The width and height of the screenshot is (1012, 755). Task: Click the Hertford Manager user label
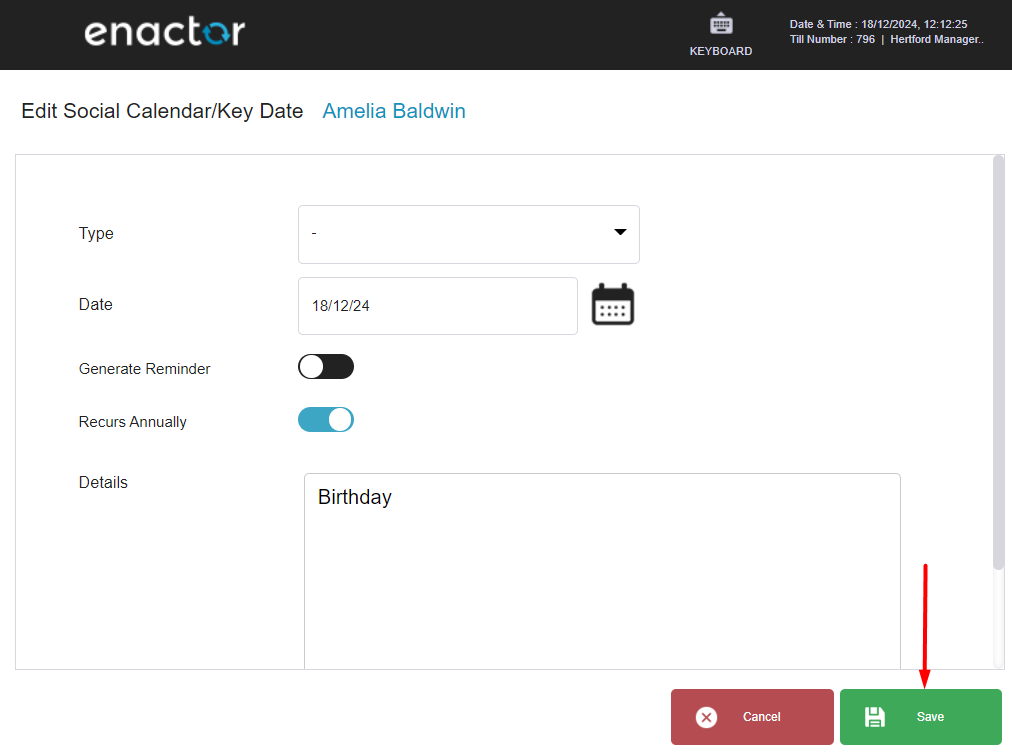[937, 39]
